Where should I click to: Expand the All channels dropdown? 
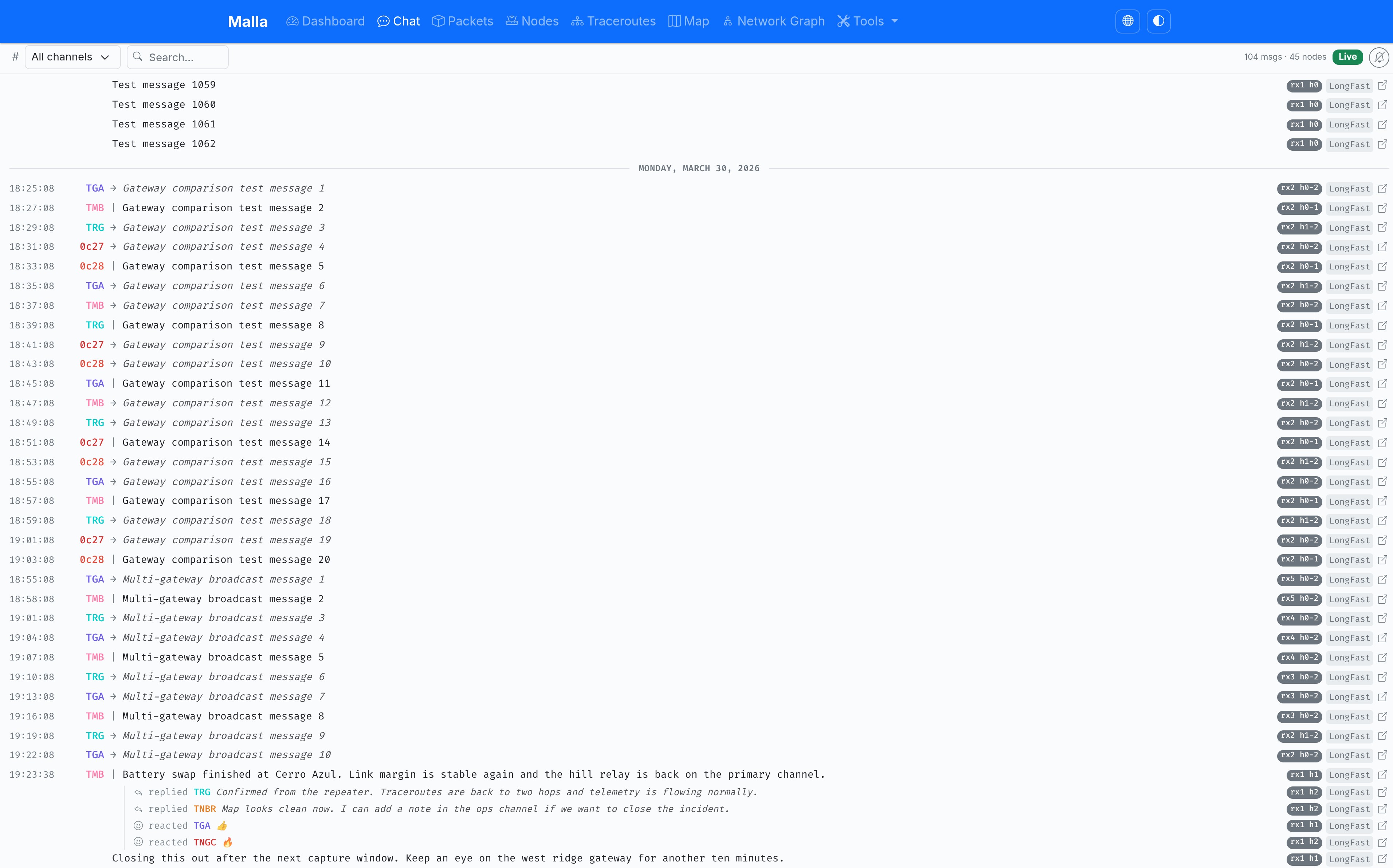tap(72, 57)
